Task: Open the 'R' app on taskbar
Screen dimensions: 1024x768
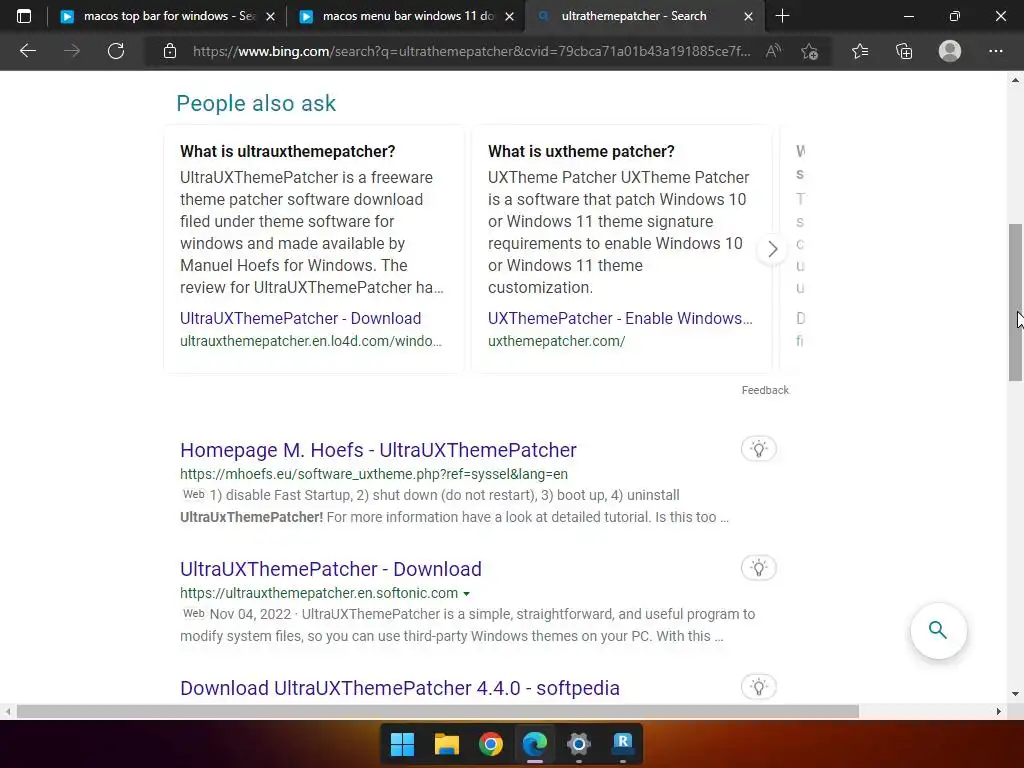Action: pos(623,744)
